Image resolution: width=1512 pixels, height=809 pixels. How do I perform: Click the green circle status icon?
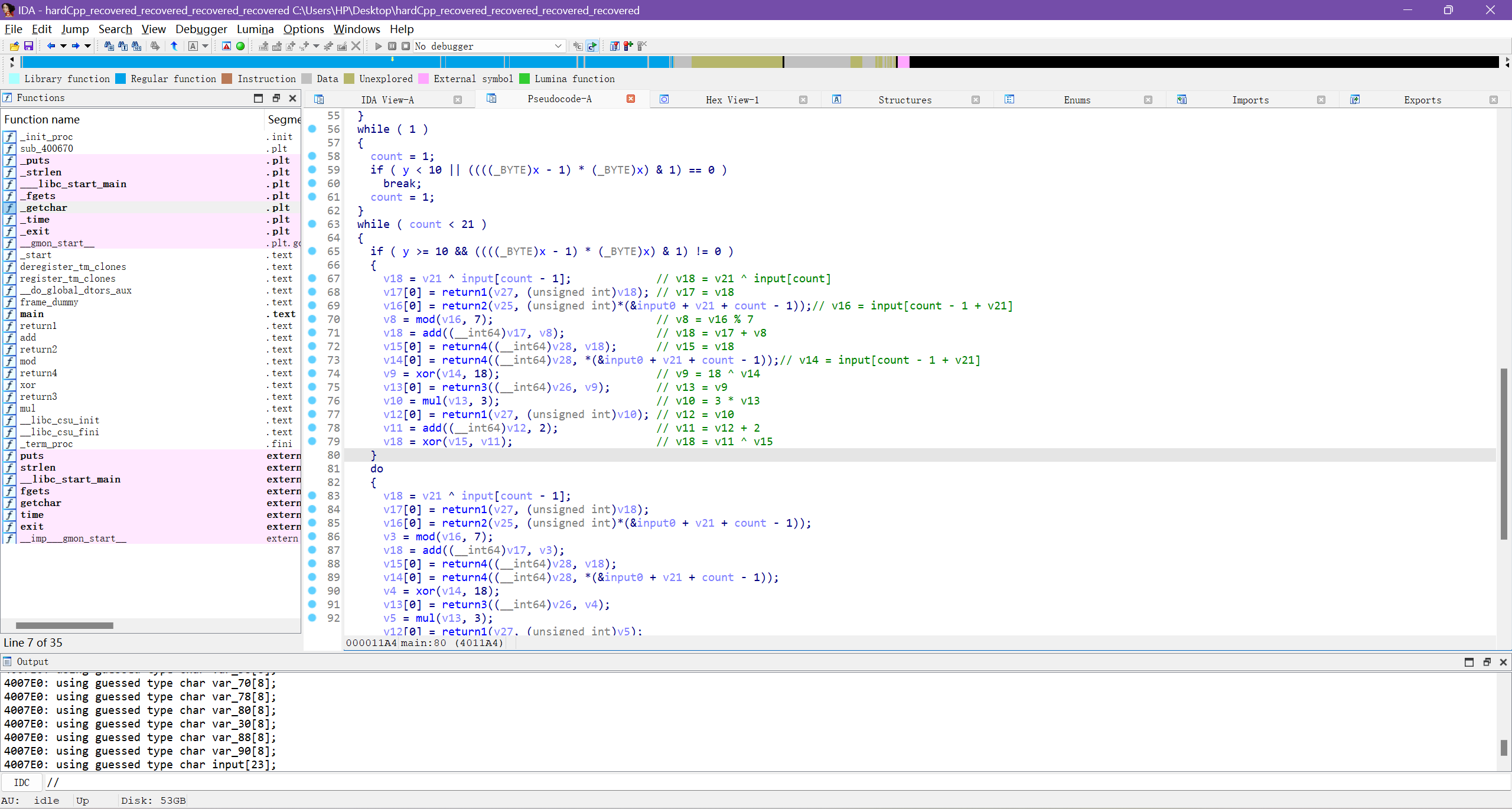(240, 46)
